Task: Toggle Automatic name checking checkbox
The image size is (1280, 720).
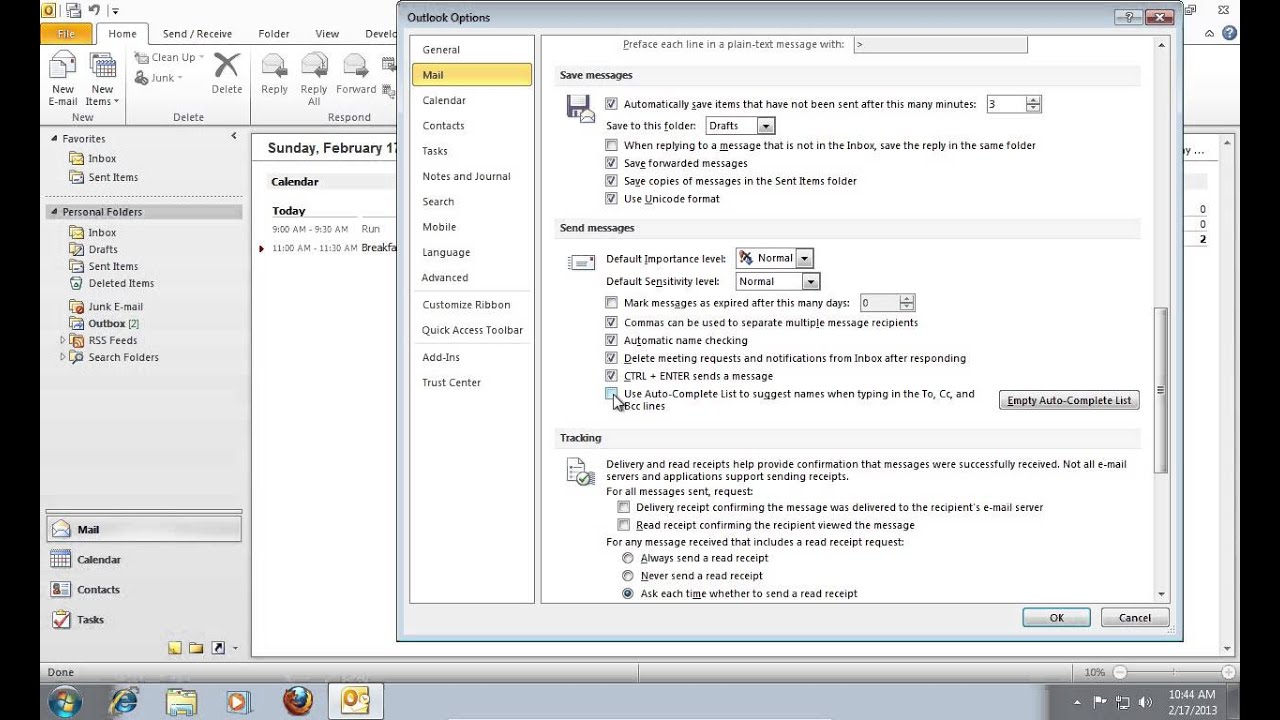Action: [x=611, y=341]
